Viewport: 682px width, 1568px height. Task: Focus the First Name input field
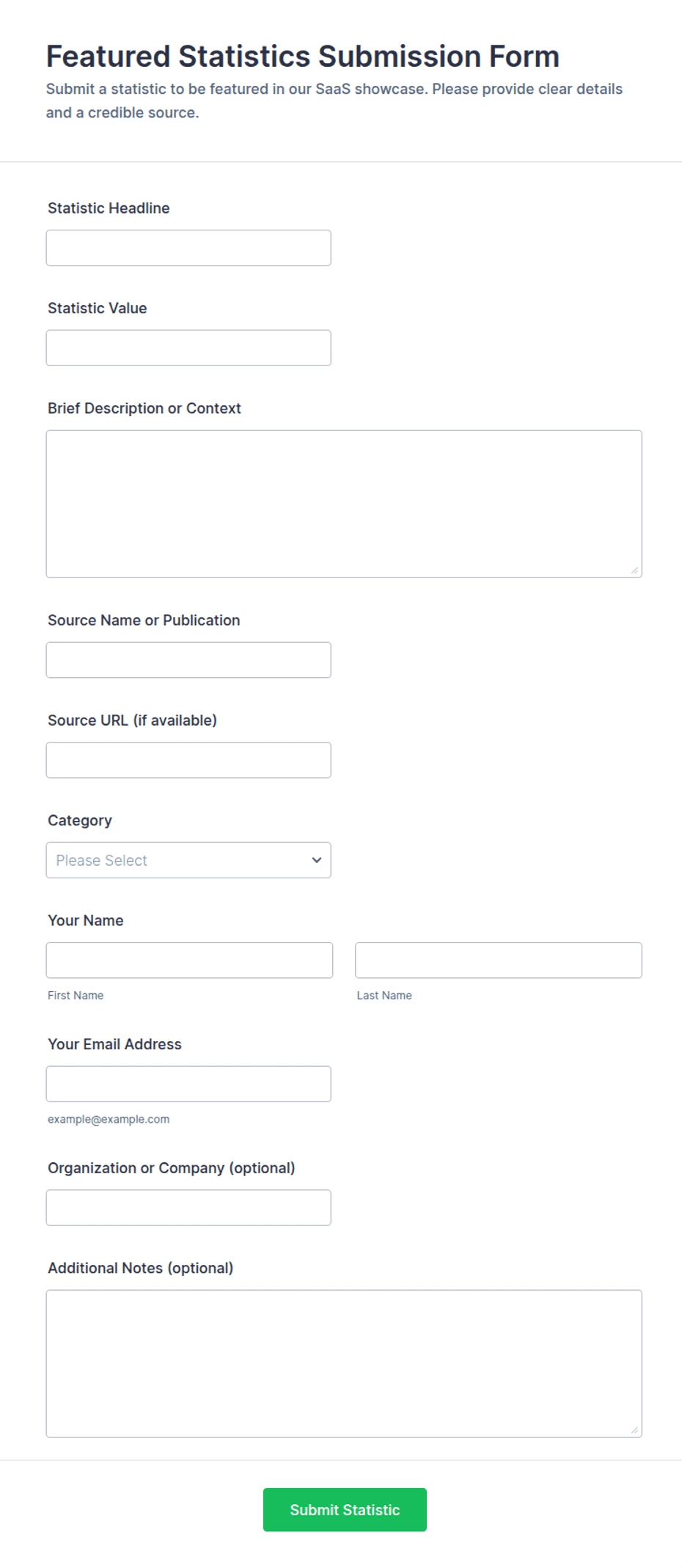coord(189,960)
